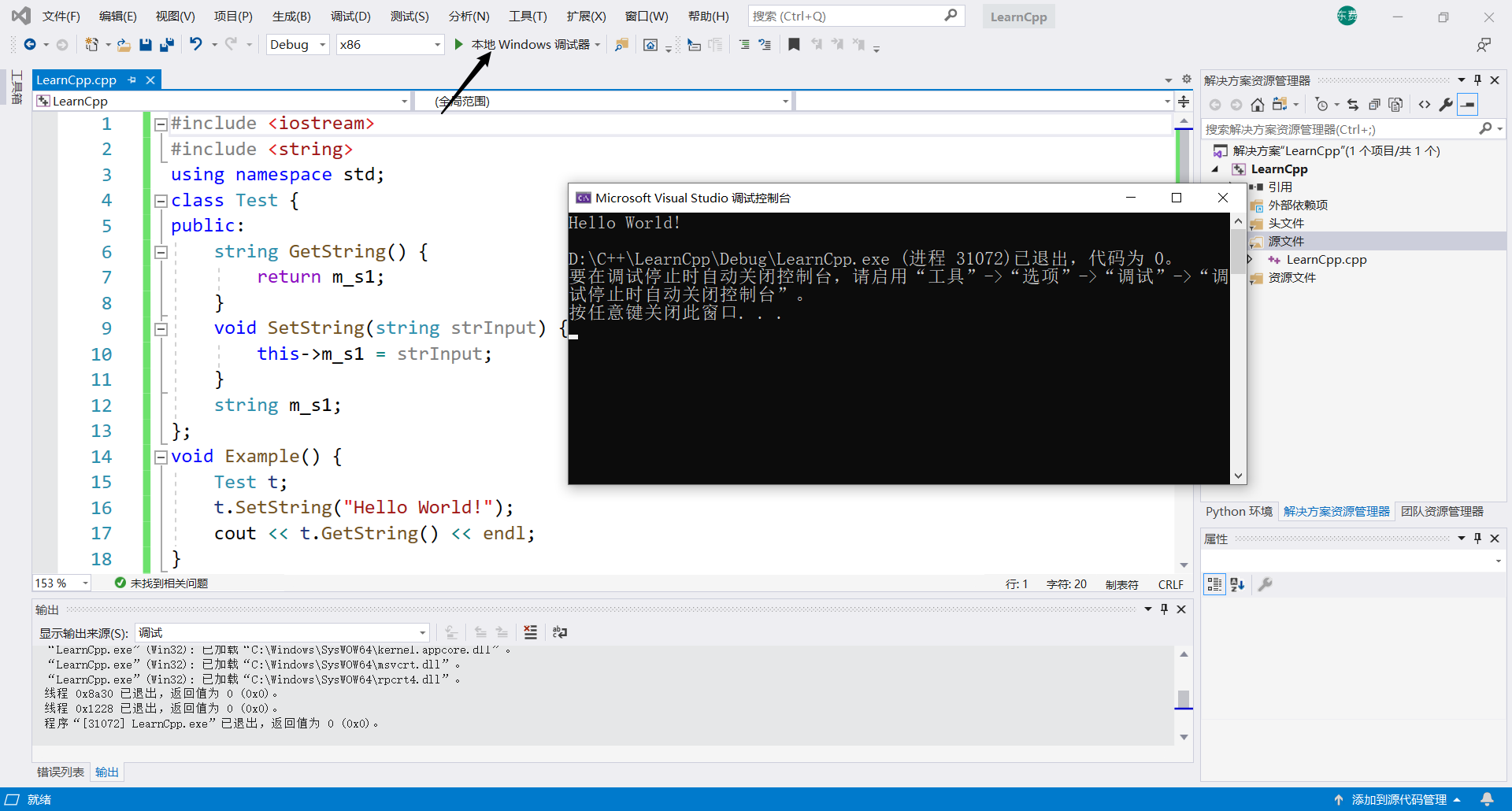
Task: Click the property pages wrench icon in Properties panel
Action: (1266, 584)
